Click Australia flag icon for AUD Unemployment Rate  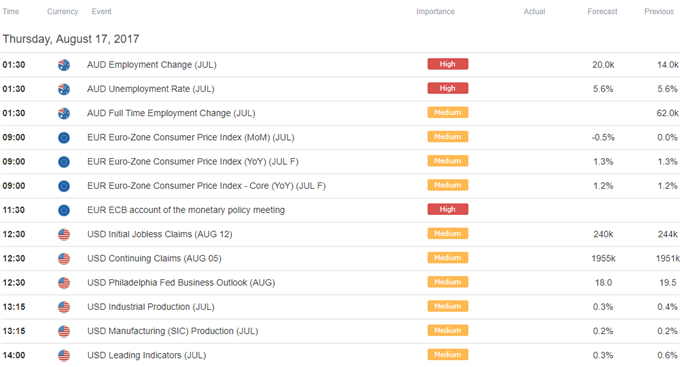(64, 89)
